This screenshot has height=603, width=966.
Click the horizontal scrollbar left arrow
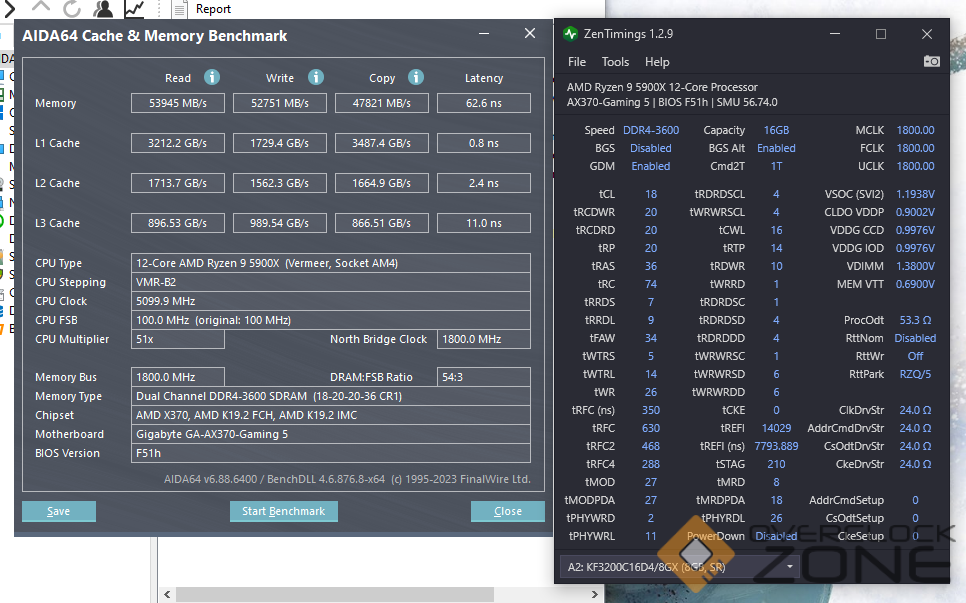coord(168,594)
